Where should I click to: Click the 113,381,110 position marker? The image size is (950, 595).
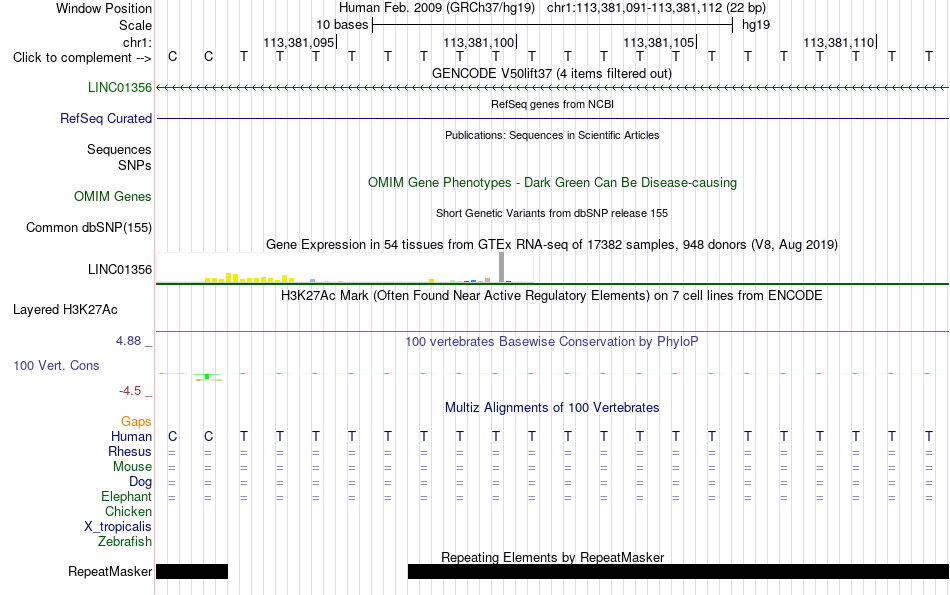click(x=840, y=42)
